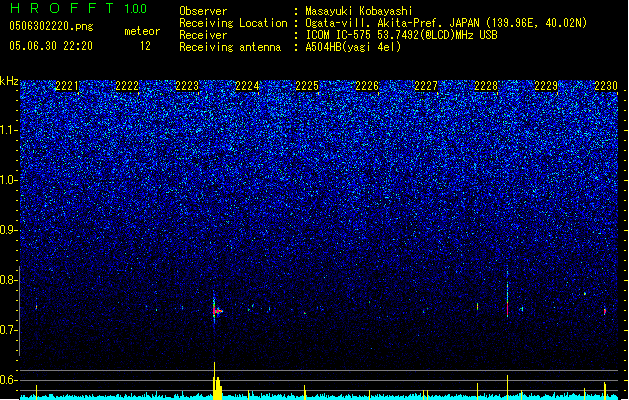Image resolution: width=629 pixels, height=400 pixels.
Task: Click the Receiver label
Action: (x=203, y=35)
